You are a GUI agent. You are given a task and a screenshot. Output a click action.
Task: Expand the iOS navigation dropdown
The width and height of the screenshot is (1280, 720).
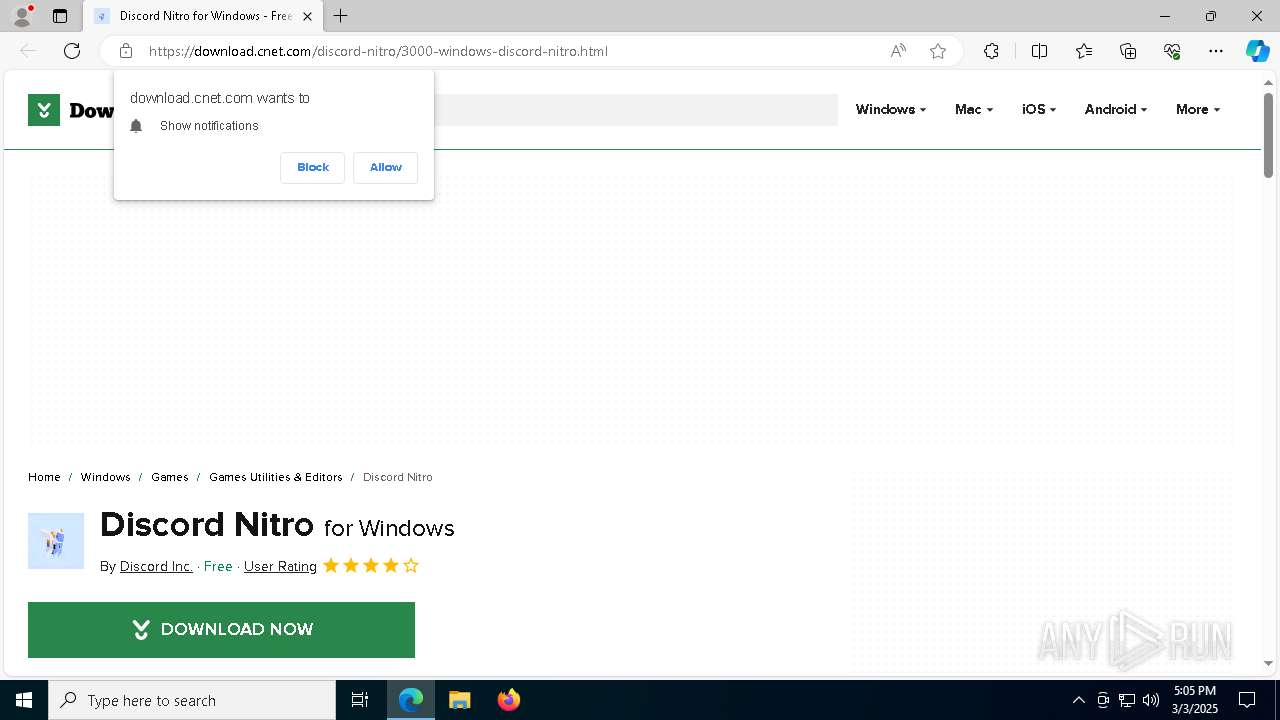[x=1039, y=109]
